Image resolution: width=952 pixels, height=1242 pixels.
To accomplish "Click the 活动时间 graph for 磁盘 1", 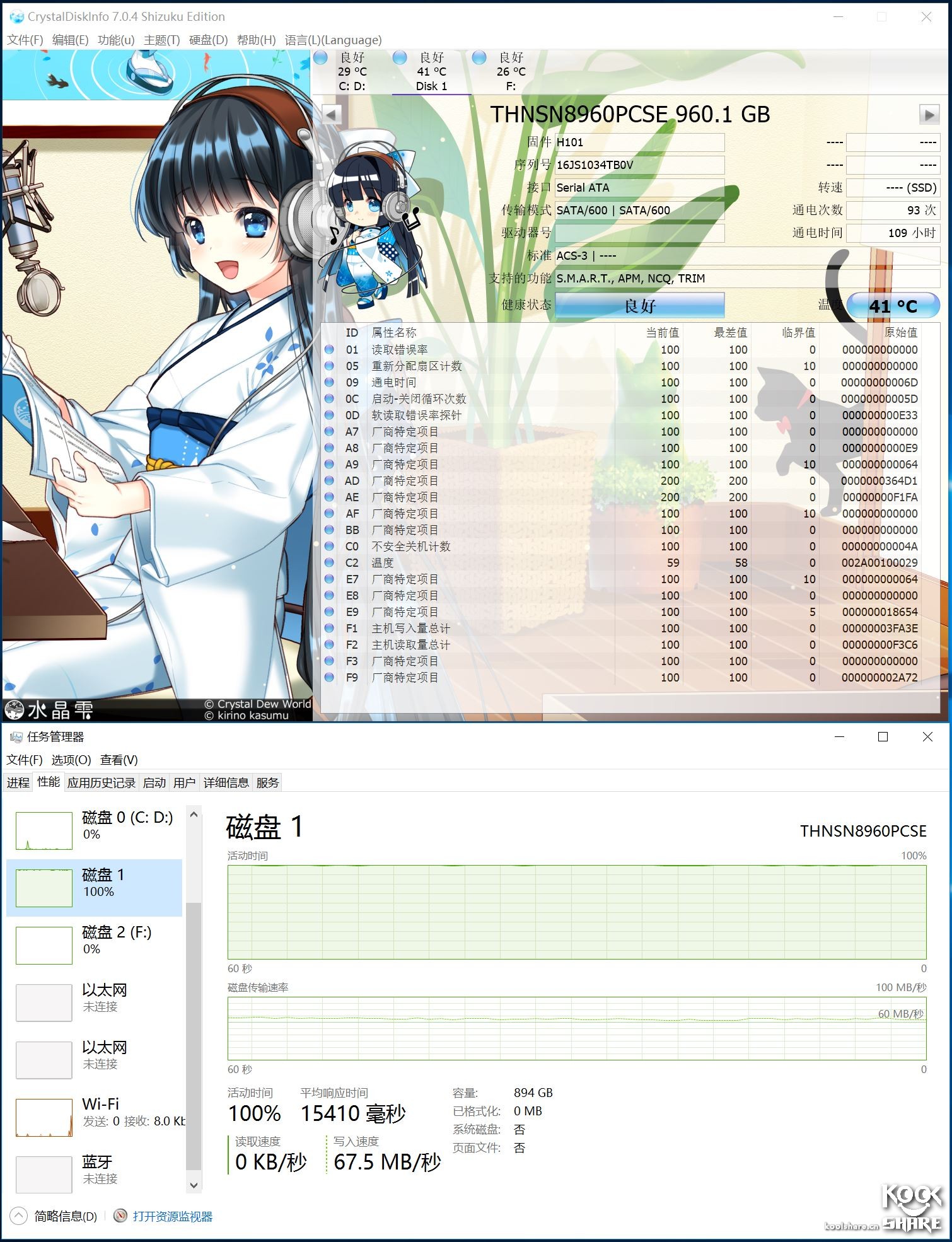I will pyautogui.click(x=577, y=912).
